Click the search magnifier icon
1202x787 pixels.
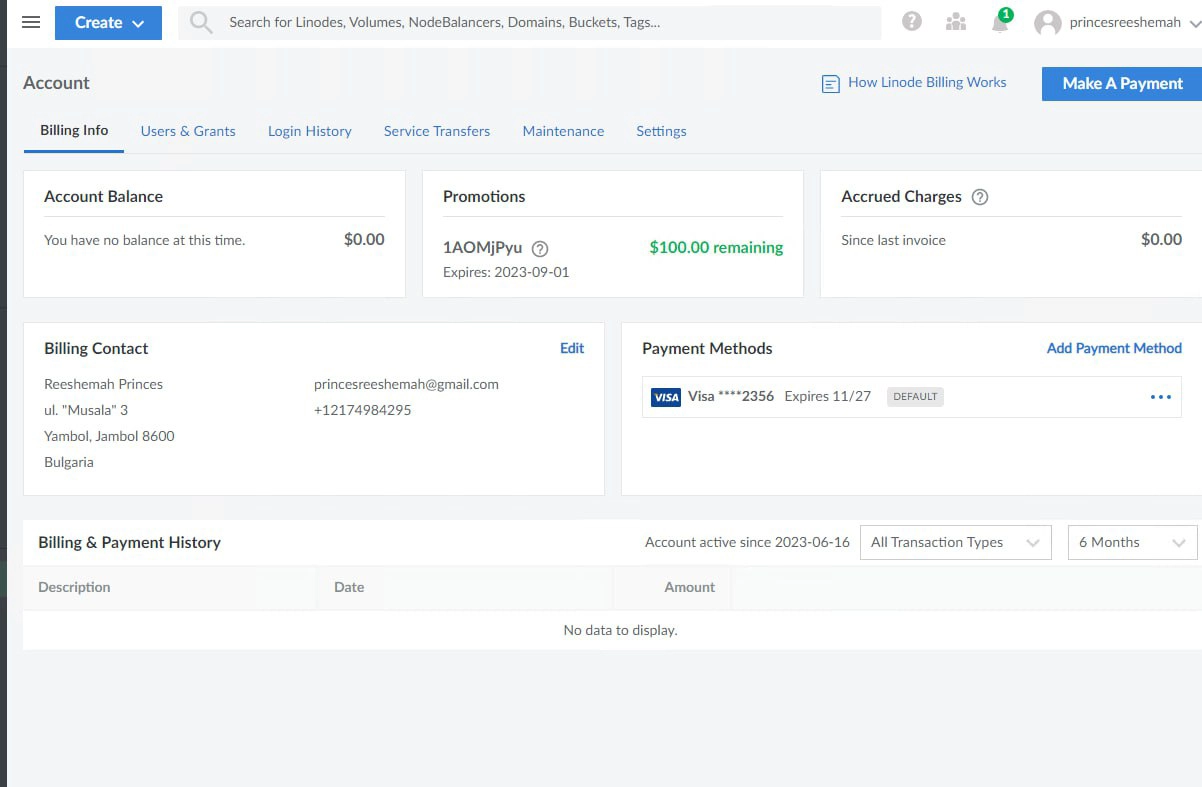point(201,22)
